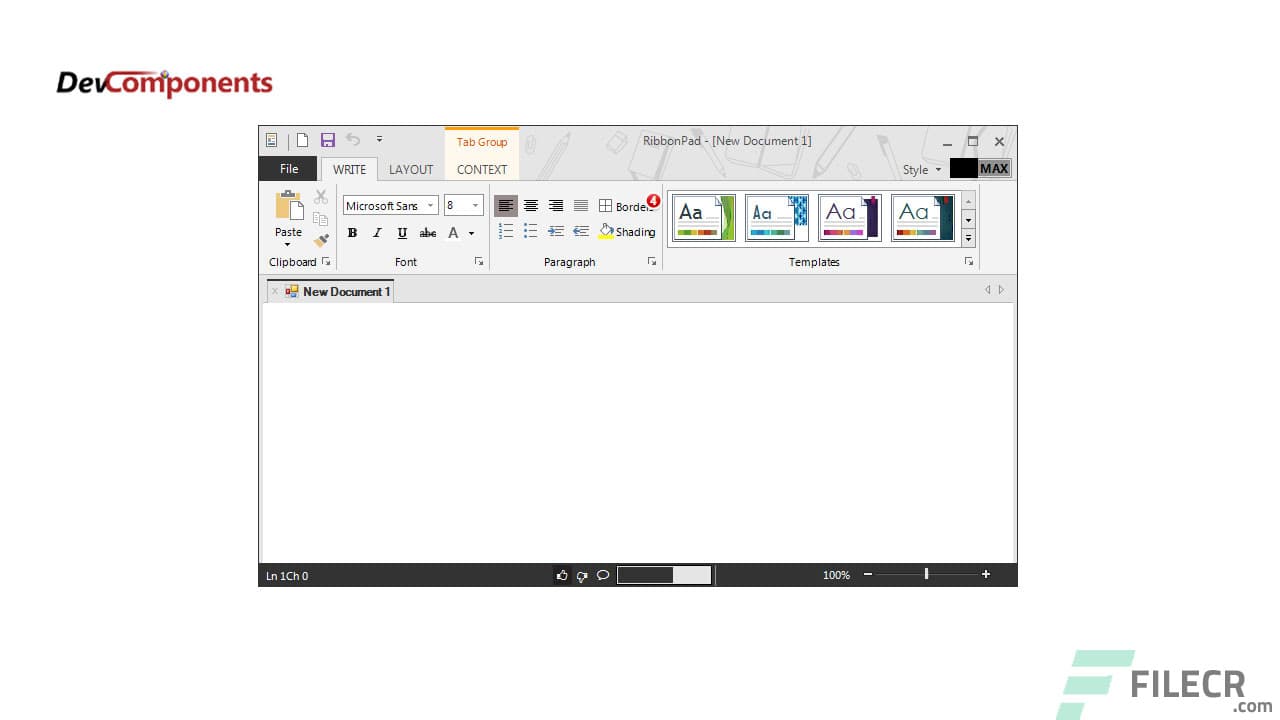The width and height of the screenshot is (1280, 720).
Task: Click the Copy icon in Clipboard group
Action: [320, 218]
